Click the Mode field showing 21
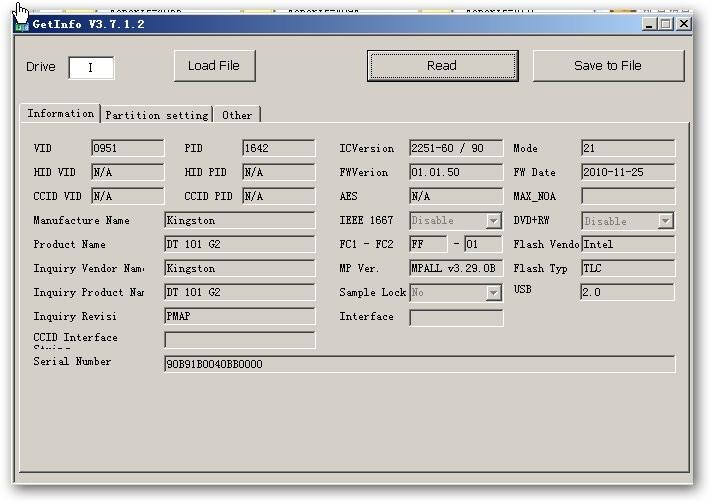711x503 pixels. click(628, 148)
